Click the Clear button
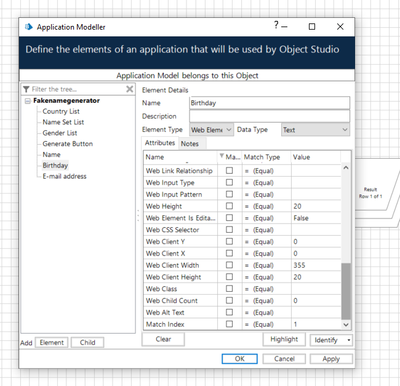 coord(163,339)
